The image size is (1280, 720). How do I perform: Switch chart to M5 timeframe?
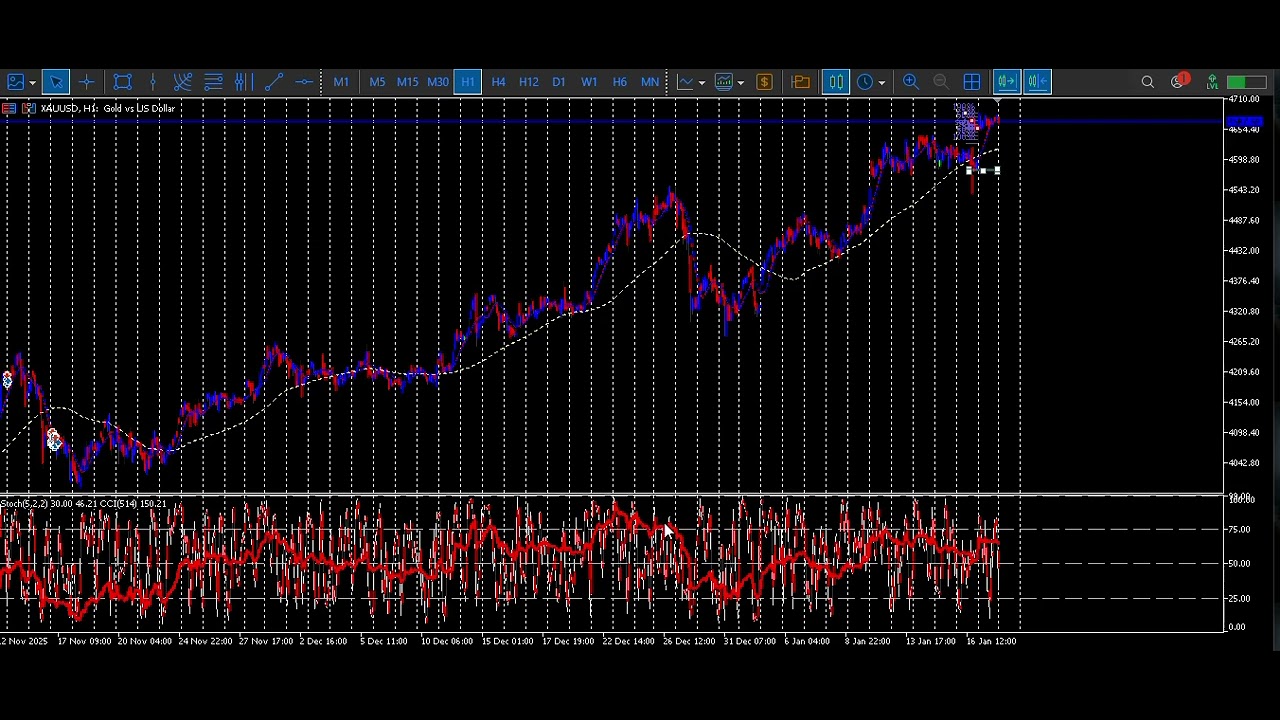tap(377, 82)
